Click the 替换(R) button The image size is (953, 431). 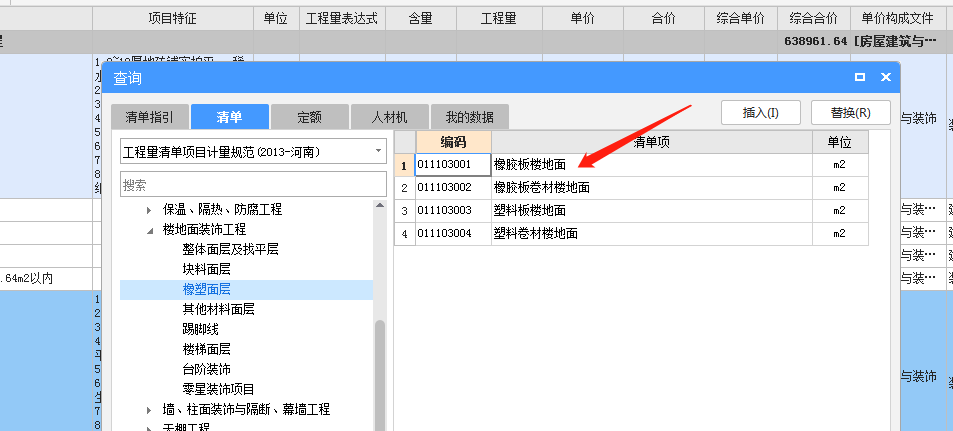point(851,113)
